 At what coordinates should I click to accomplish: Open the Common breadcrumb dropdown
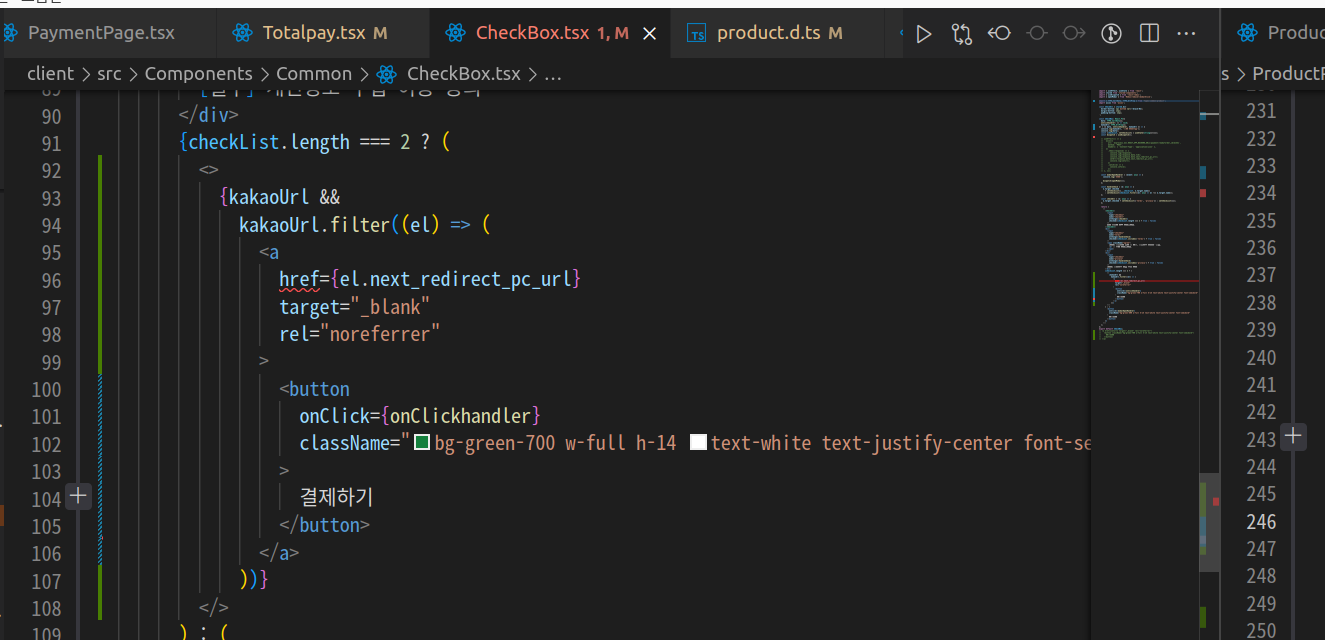pyautogui.click(x=314, y=73)
